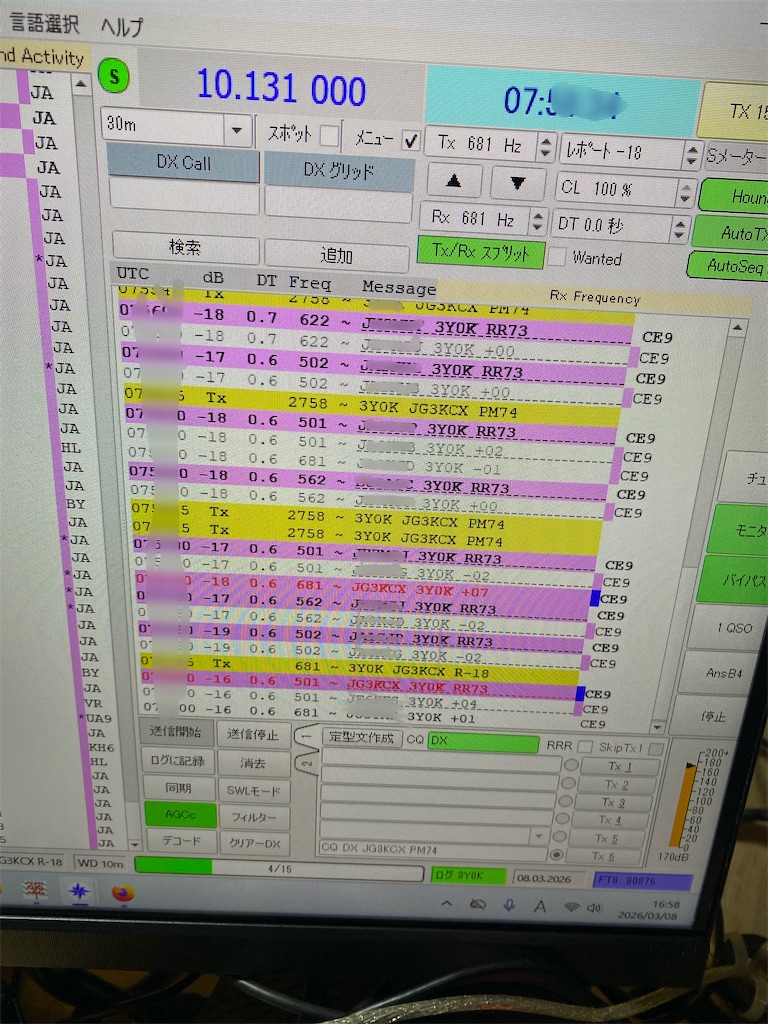Click the 送信開始 button
Viewport: 768px width, 1024px height.
(x=176, y=732)
